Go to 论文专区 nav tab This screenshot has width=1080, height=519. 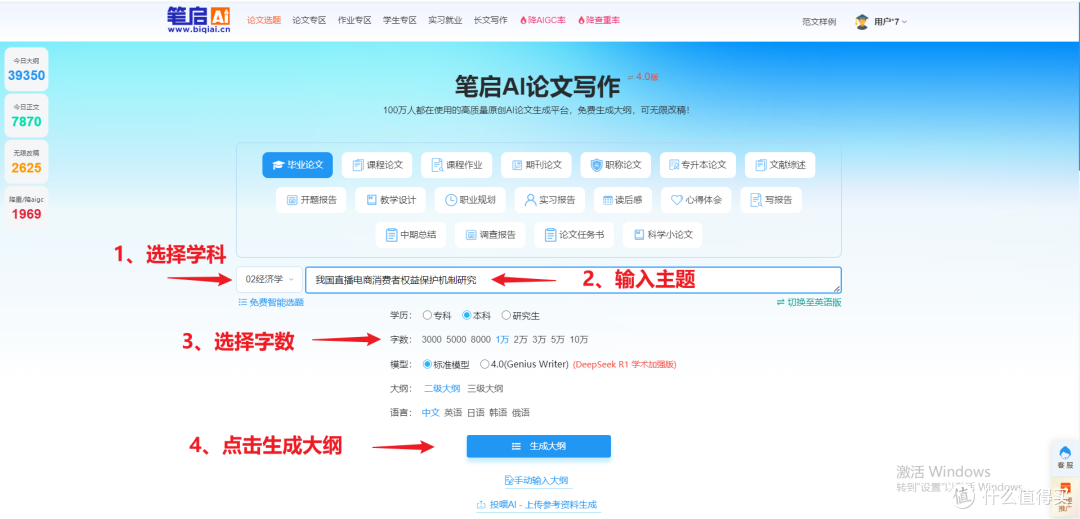pyautogui.click(x=309, y=21)
